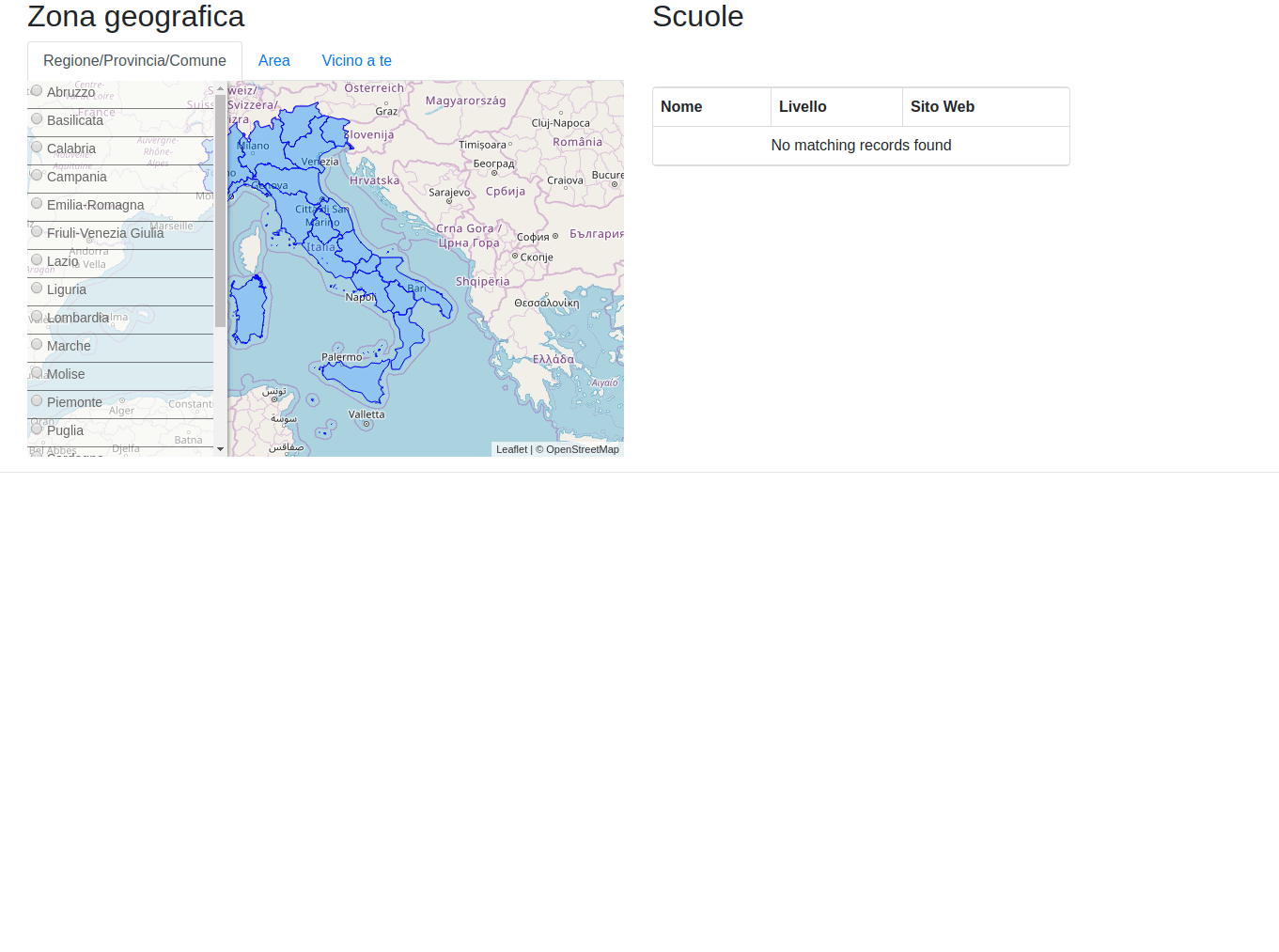
Task: Click the Sicily region polygon near Palermo
Action: [x=357, y=378]
